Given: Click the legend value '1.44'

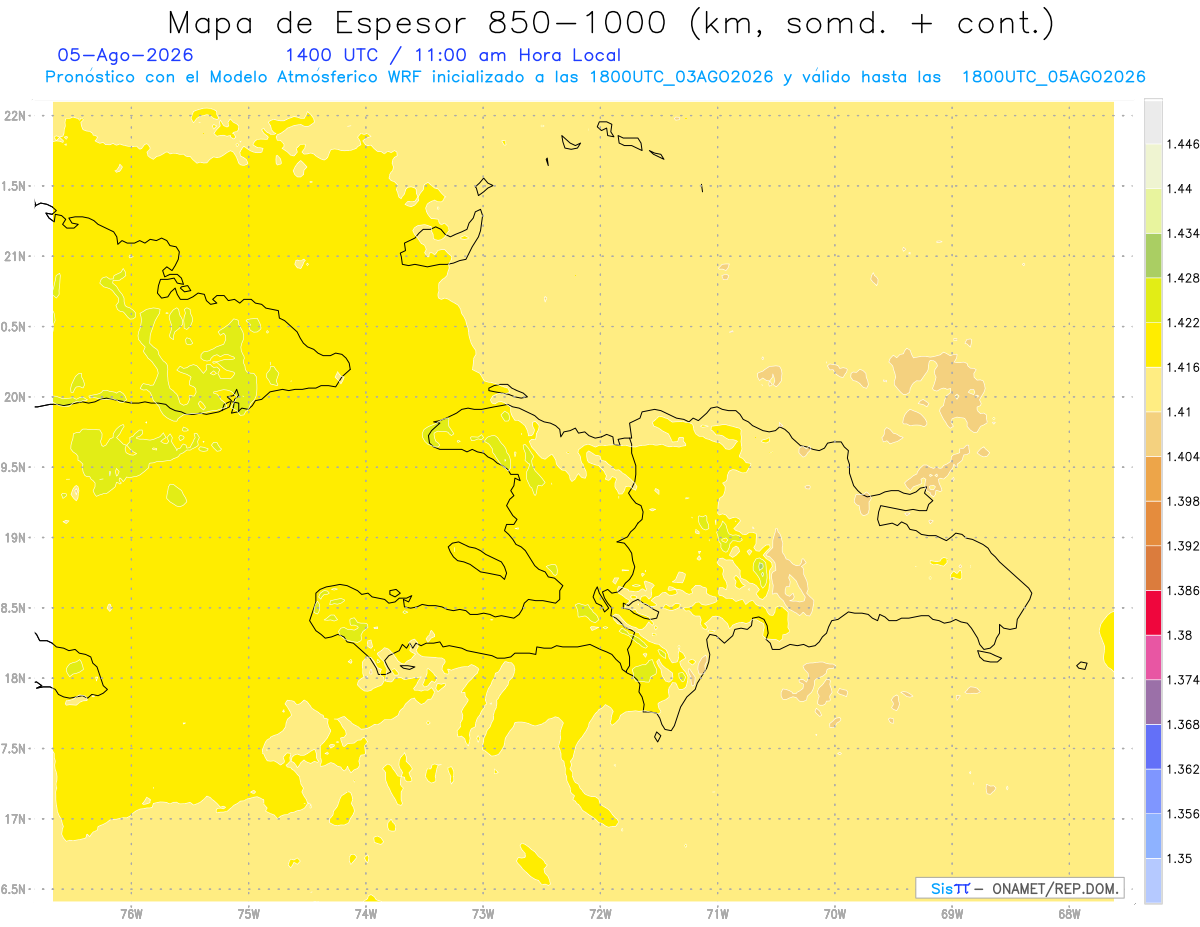Looking at the screenshot, I should pos(1180,189).
